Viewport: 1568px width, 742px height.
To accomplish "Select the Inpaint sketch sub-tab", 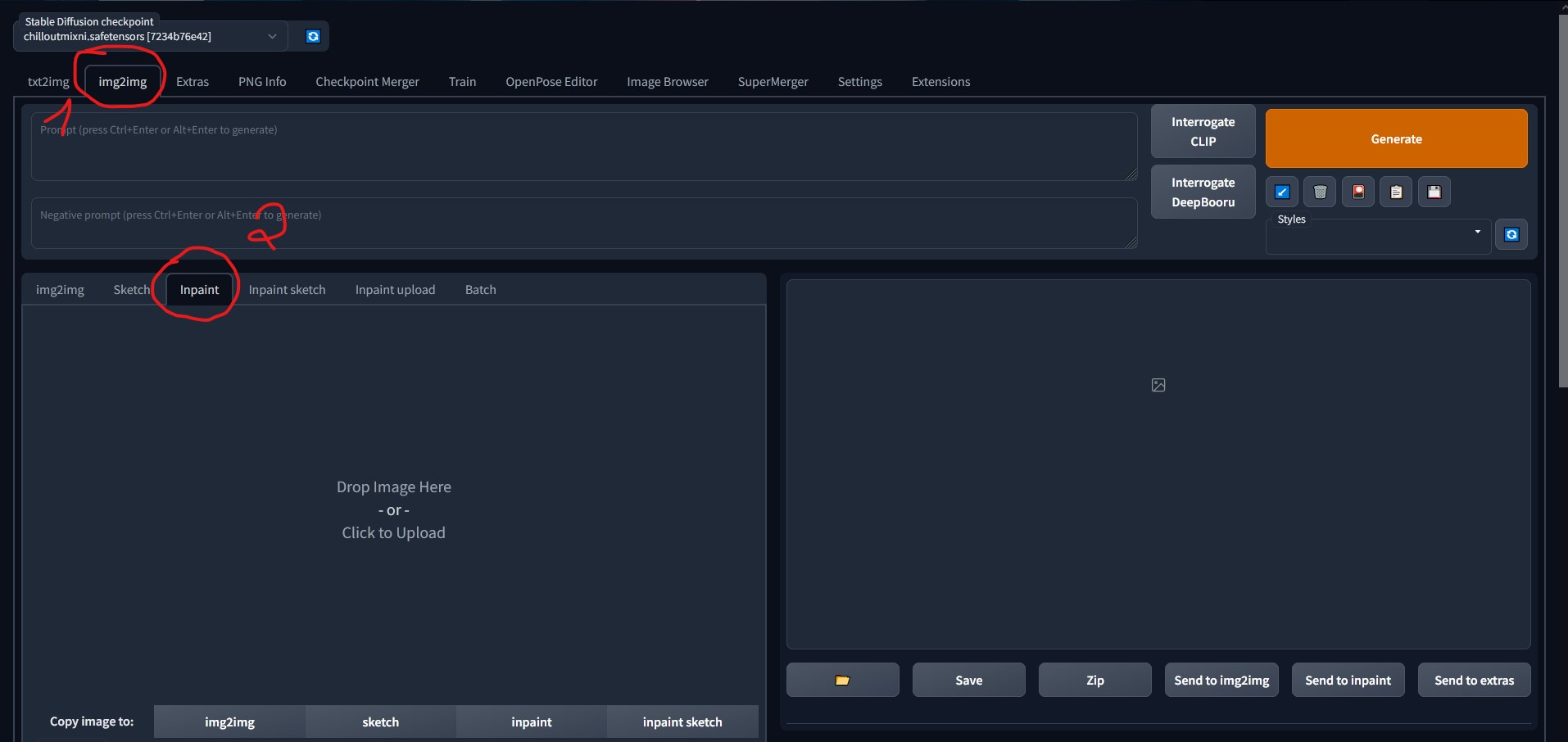I will (287, 290).
